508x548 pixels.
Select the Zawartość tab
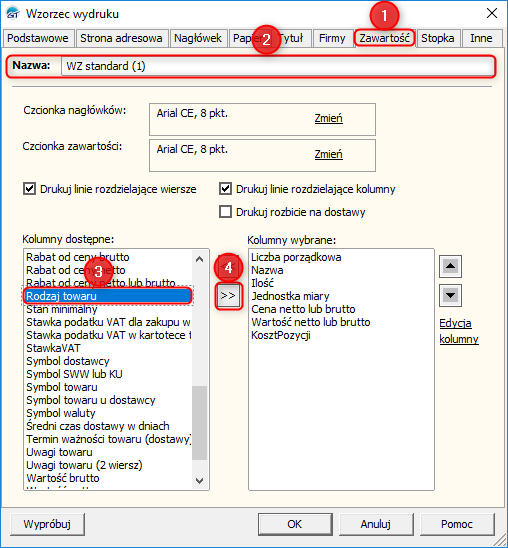384,38
